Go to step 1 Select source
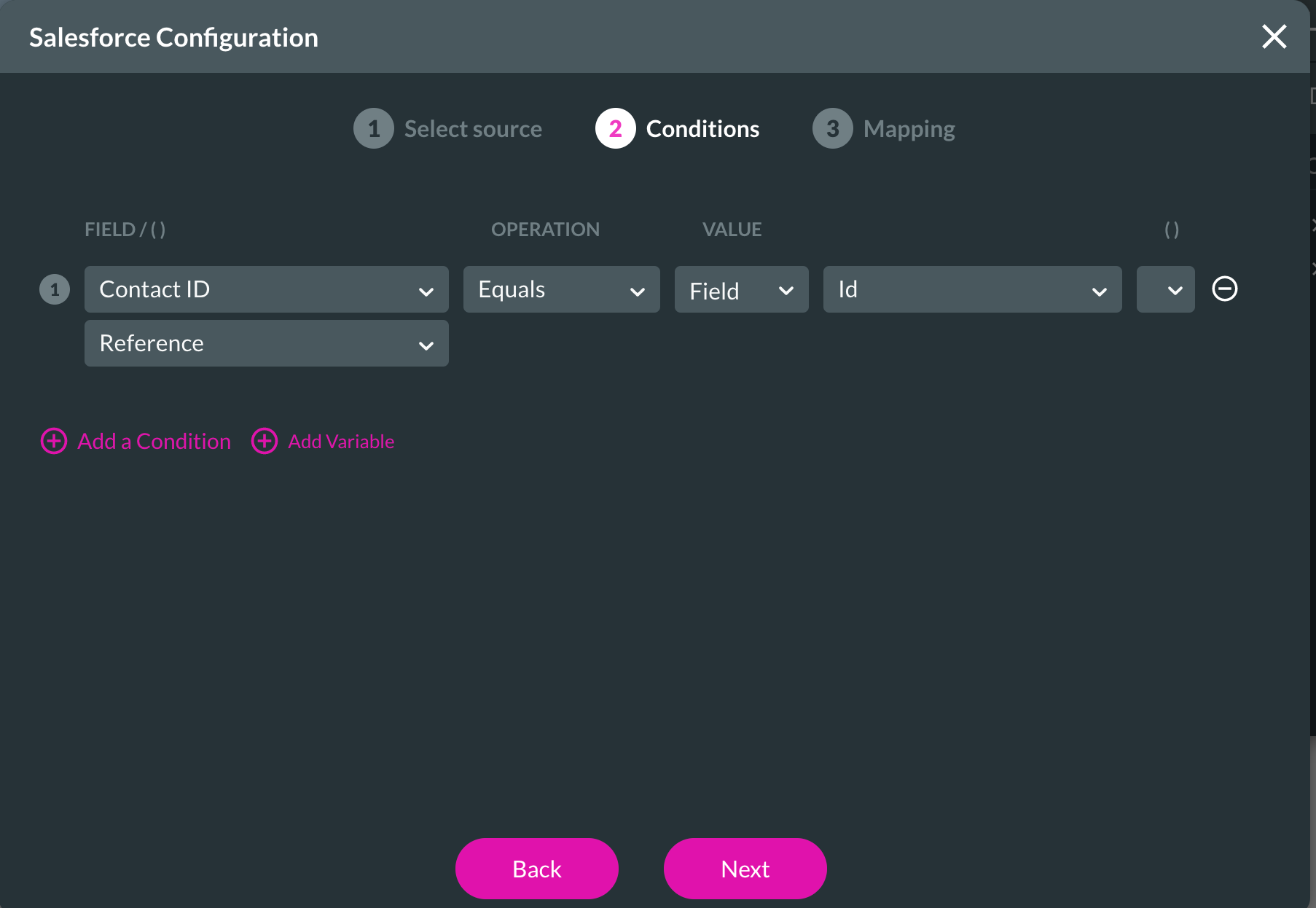The height and width of the screenshot is (908, 1316). [447, 128]
